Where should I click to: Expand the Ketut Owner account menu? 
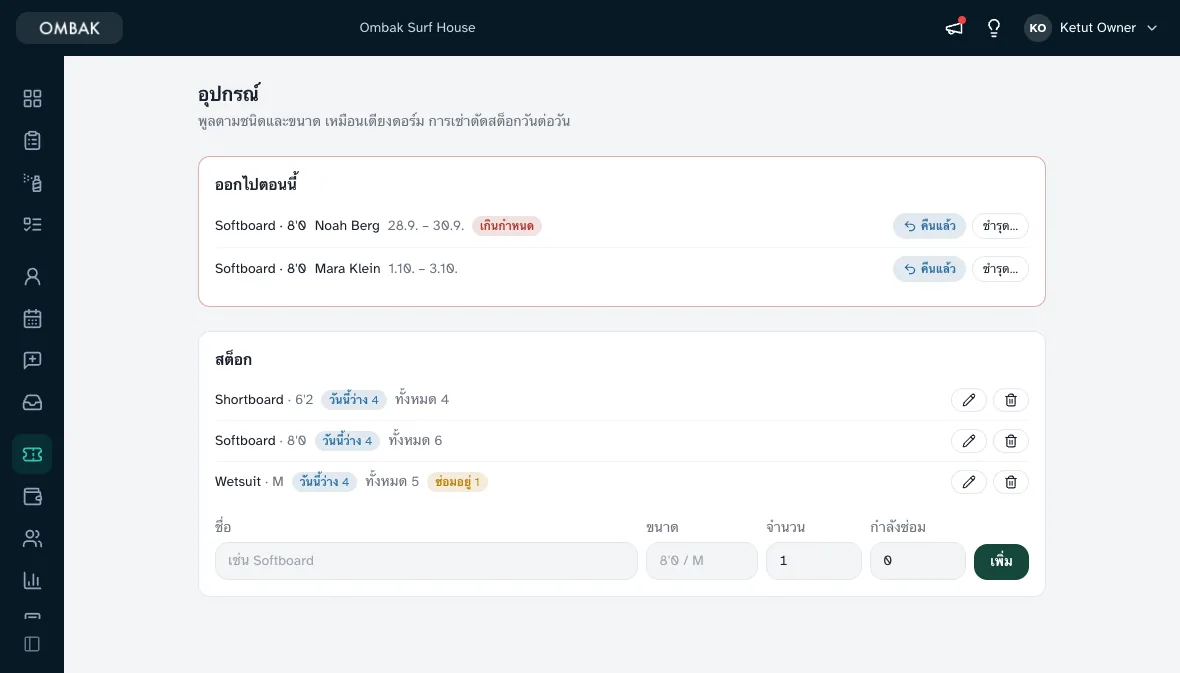[x=1091, y=28]
